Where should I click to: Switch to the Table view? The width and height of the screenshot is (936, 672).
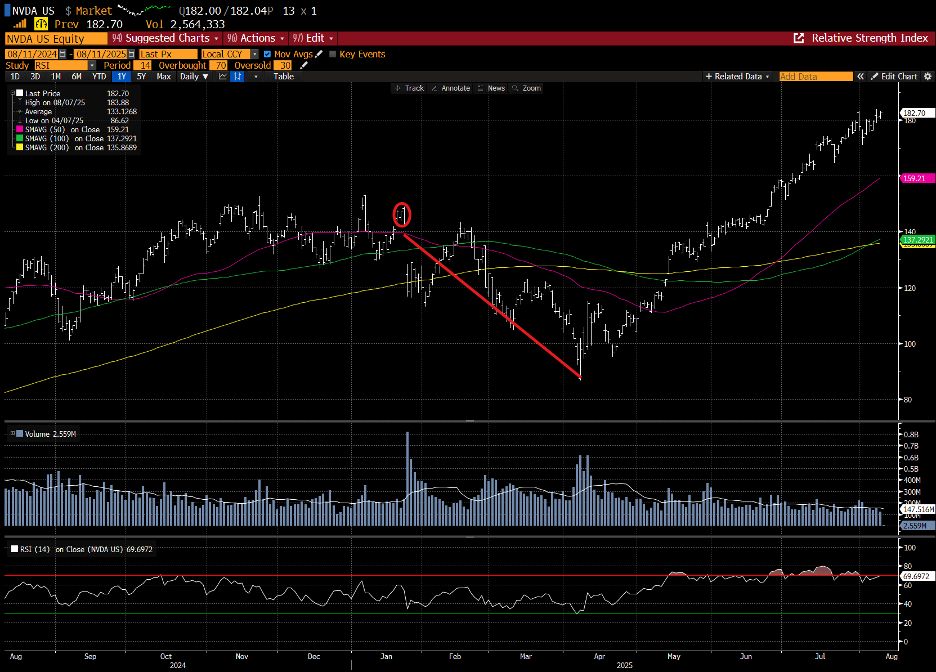click(x=284, y=76)
